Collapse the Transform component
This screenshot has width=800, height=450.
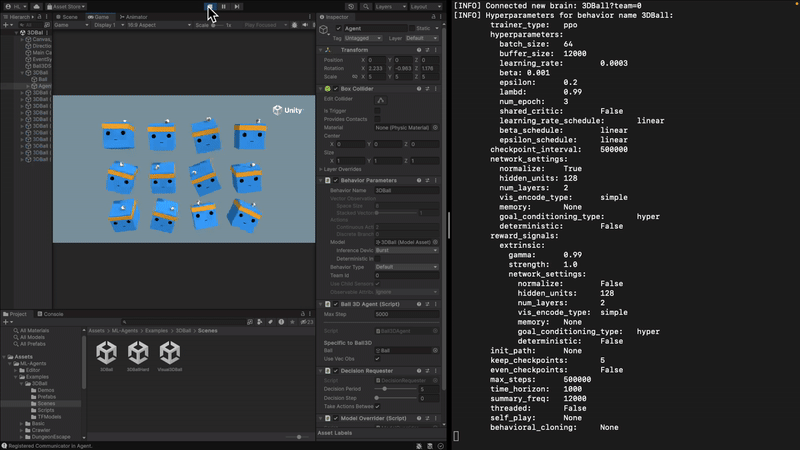click(x=321, y=50)
